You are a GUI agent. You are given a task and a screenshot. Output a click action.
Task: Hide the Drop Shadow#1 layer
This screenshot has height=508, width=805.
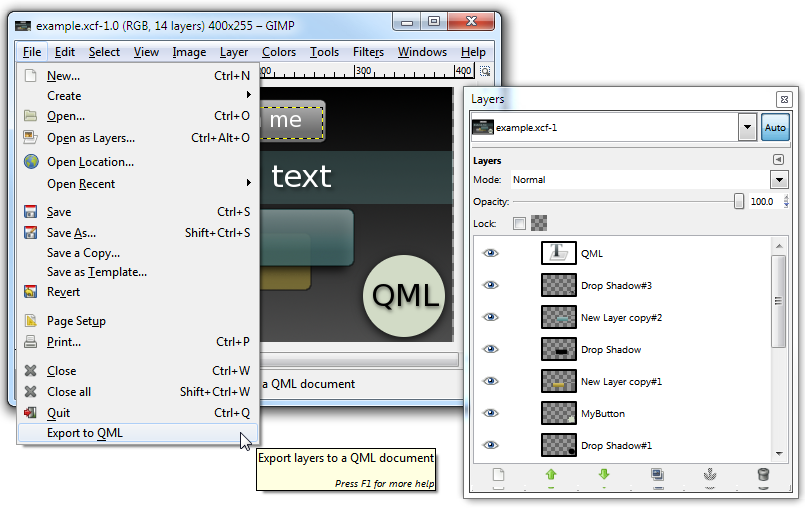click(x=491, y=445)
